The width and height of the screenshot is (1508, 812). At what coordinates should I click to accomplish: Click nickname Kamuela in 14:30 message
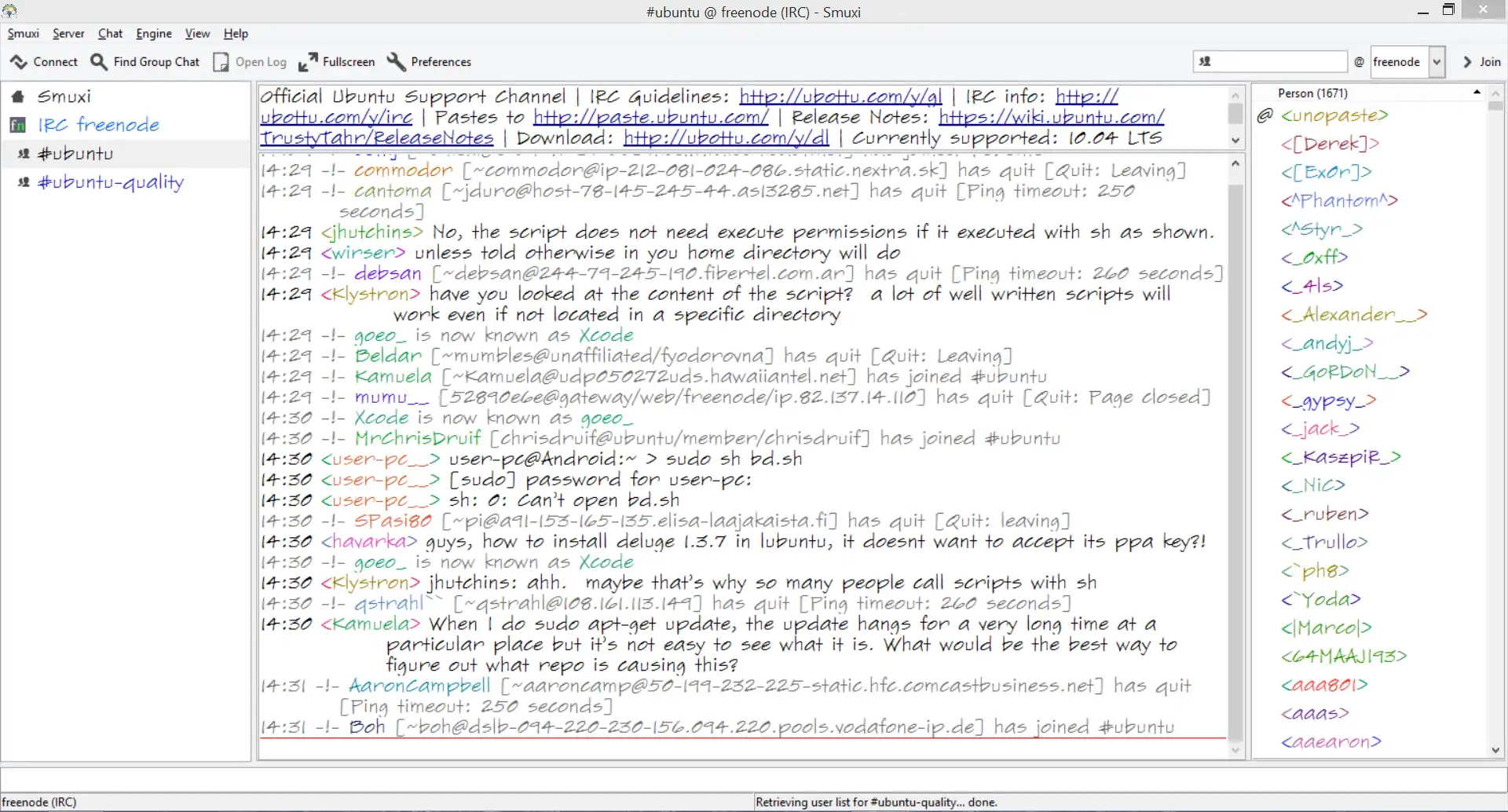click(371, 624)
